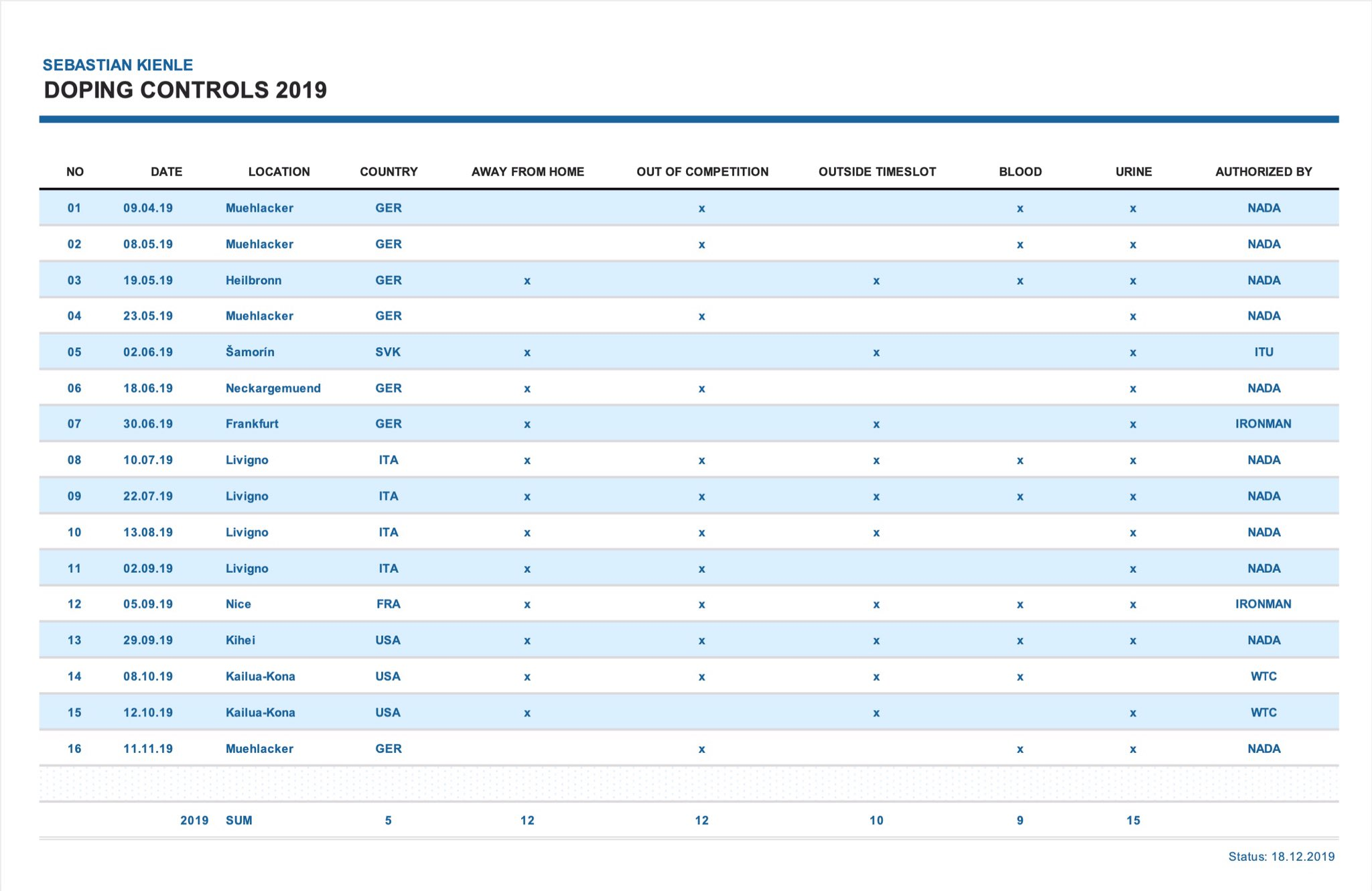Select the blood x in row 01
Viewport: 1372px width, 891px height.
(x=1020, y=208)
